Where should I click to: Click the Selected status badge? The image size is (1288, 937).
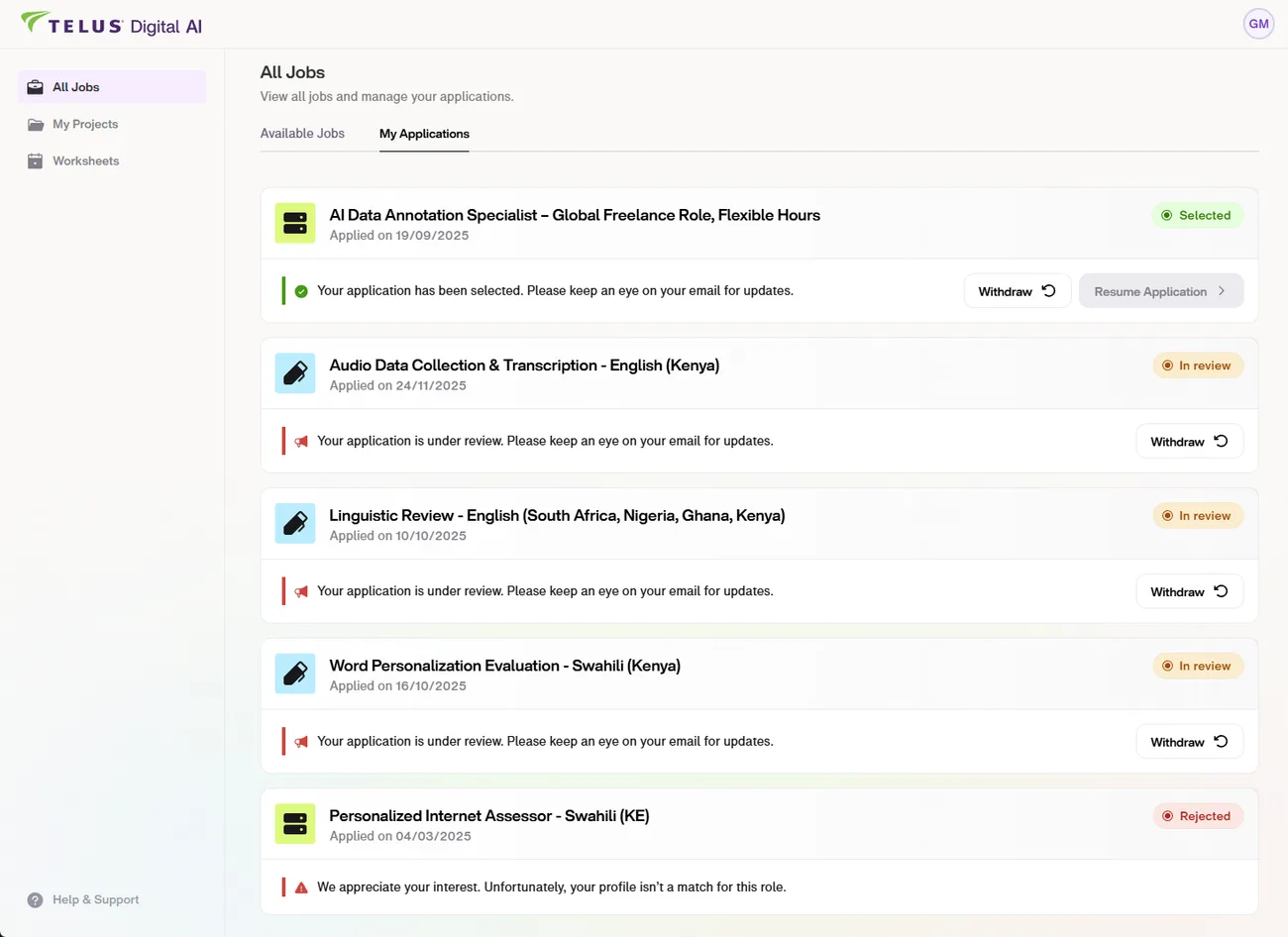click(x=1197, y=215)
